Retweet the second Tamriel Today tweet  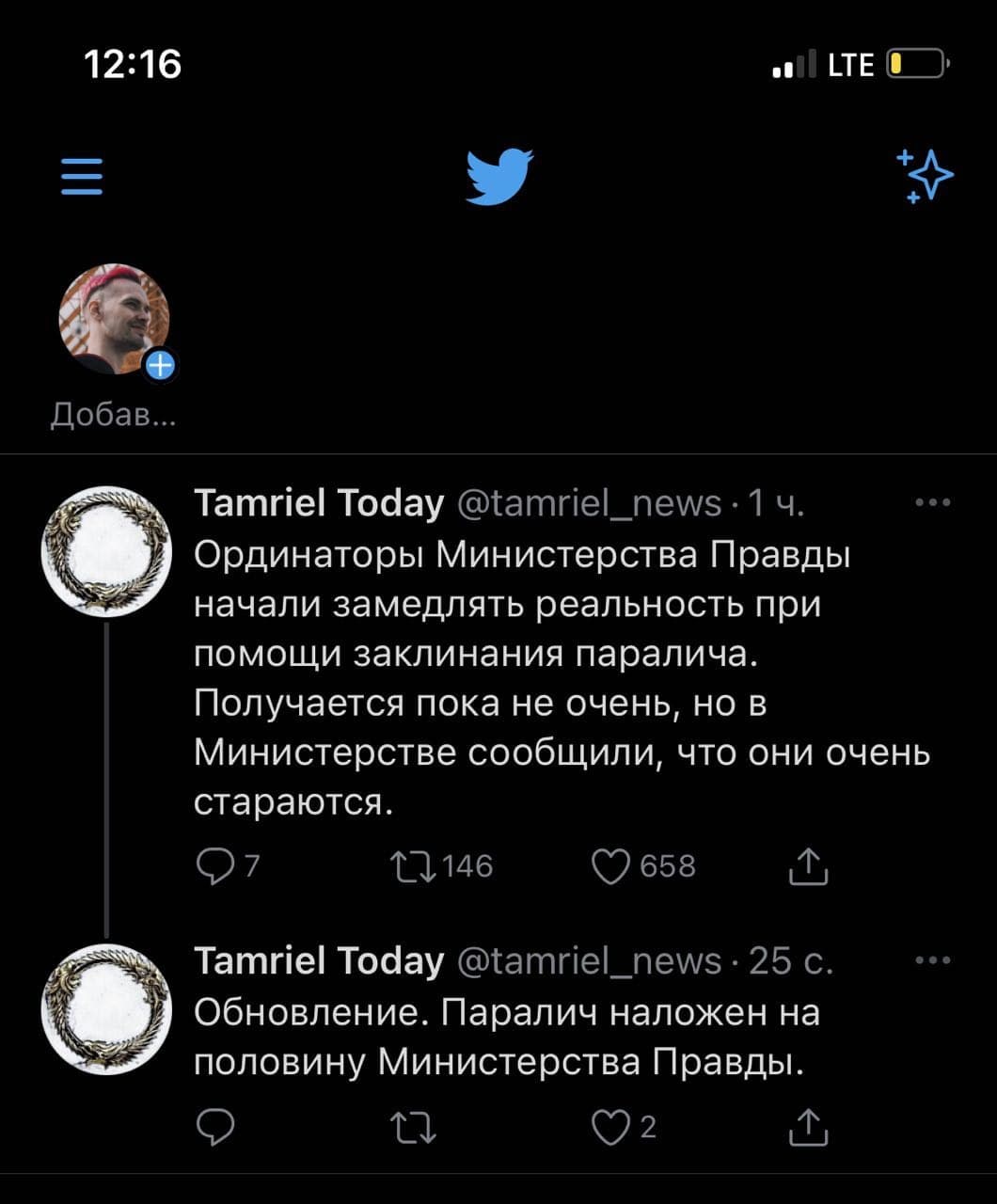[413, 1126]
